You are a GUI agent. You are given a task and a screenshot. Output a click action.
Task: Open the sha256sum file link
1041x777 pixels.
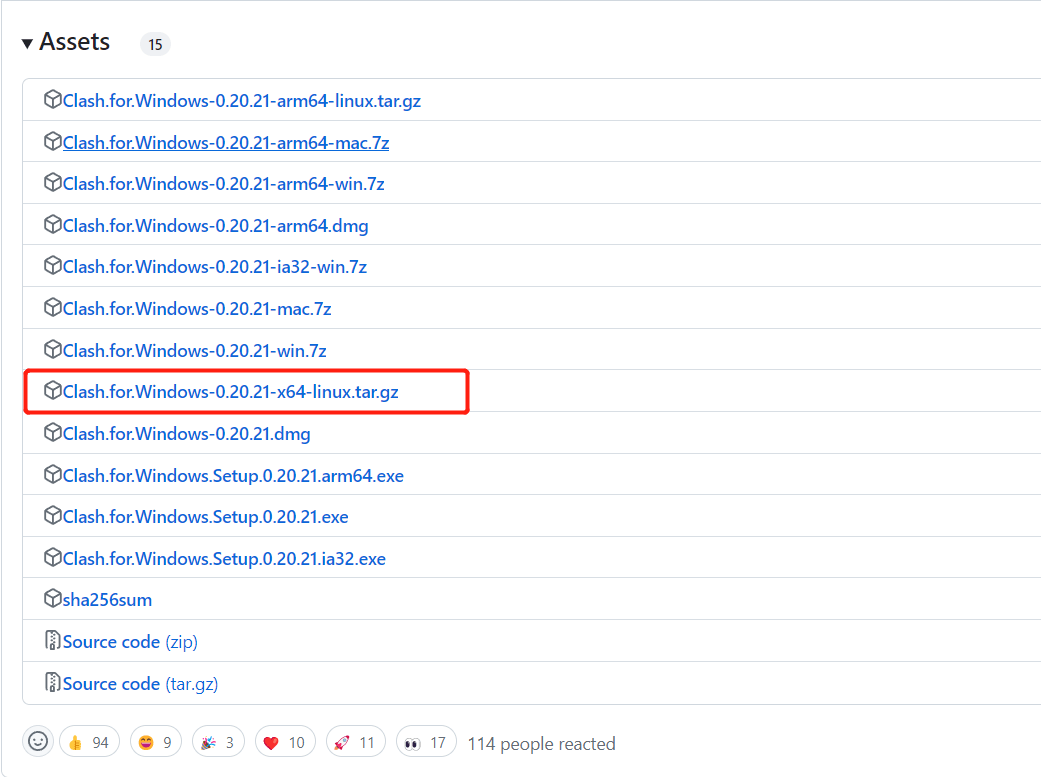108,600
